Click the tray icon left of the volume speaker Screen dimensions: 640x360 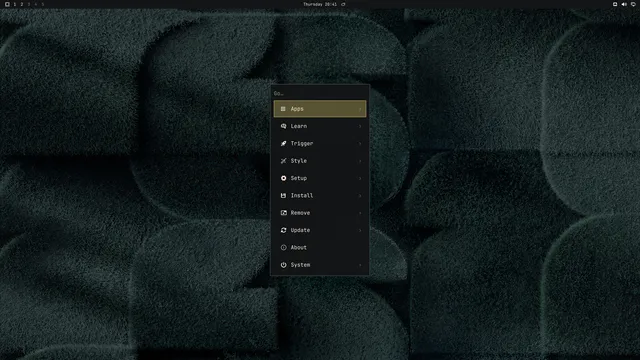click(x=615, y=4)
